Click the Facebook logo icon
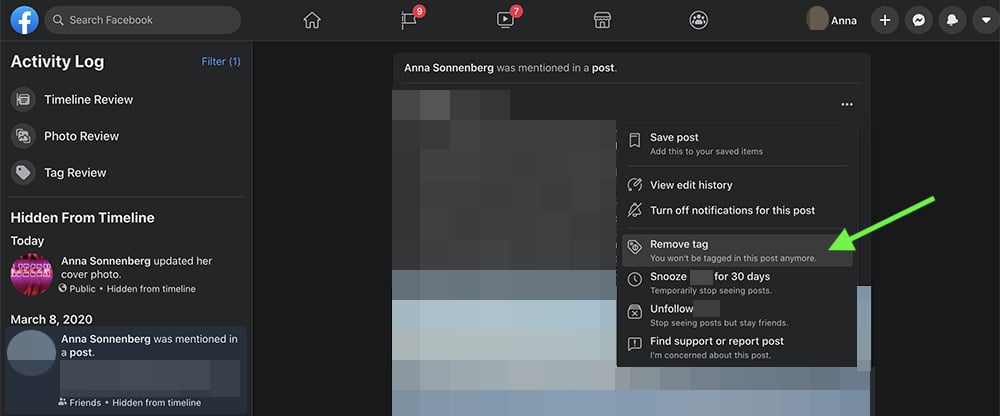1000x416 pixels. tap(24, 20)
